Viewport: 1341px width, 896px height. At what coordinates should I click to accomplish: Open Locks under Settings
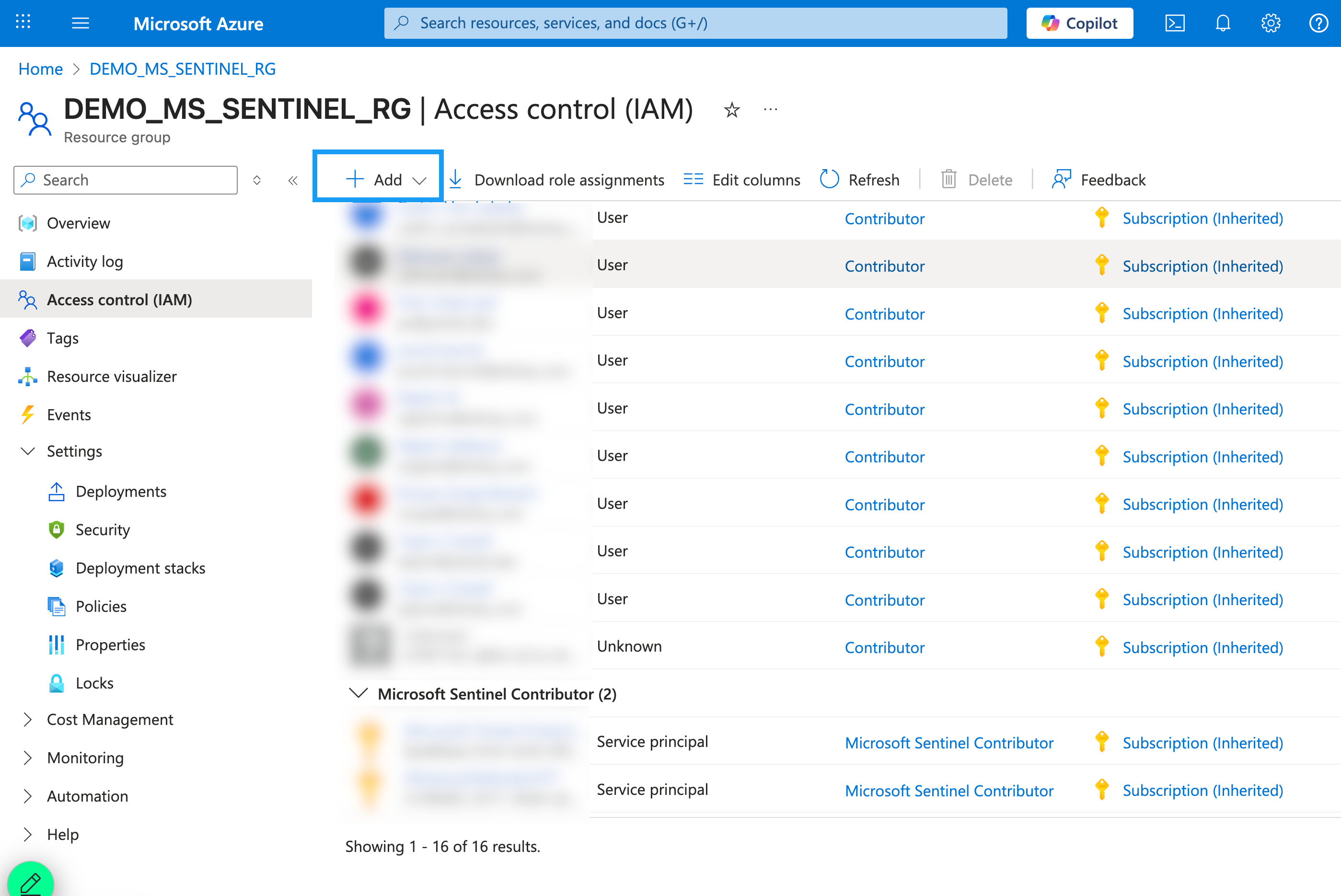click(x=95, y=683)
